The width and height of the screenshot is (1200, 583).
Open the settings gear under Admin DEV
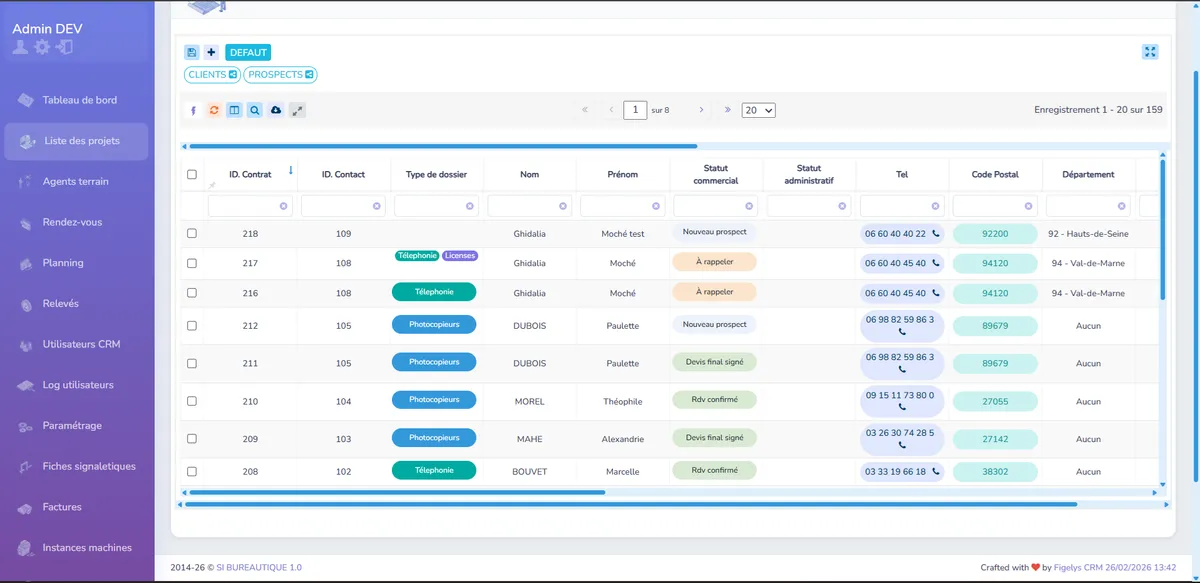[42, 47]
